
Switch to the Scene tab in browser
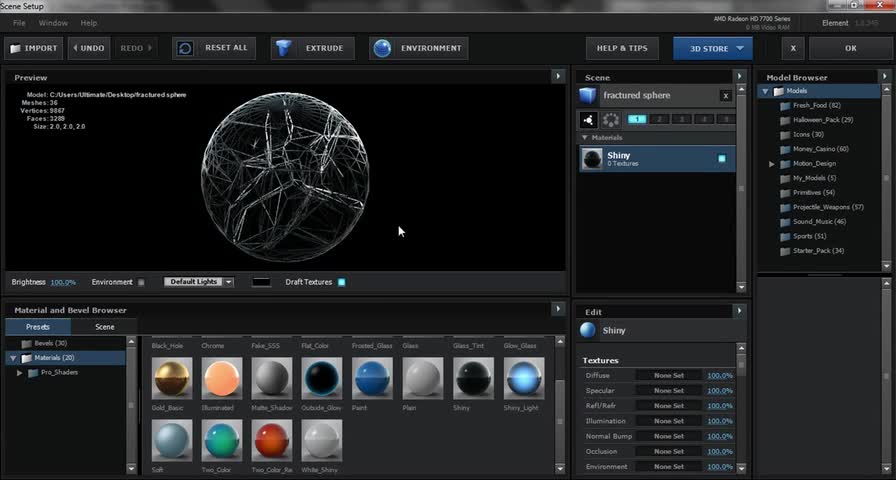(x=105, y=327)
